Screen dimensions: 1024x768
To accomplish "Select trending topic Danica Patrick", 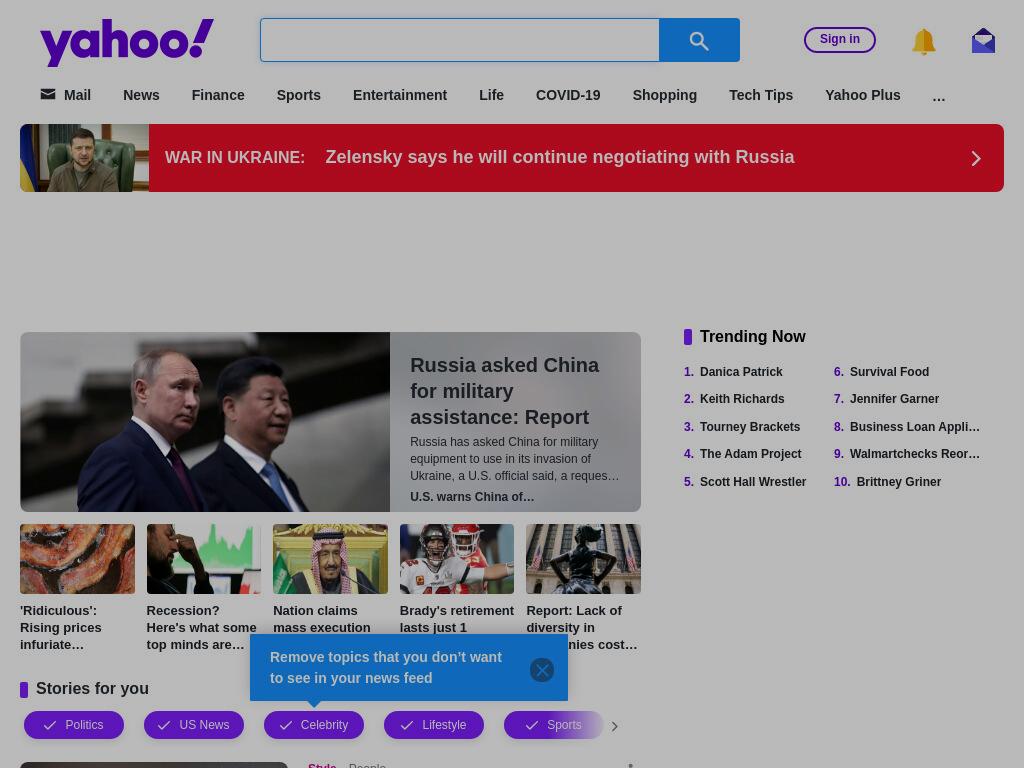I will (741, 372).
